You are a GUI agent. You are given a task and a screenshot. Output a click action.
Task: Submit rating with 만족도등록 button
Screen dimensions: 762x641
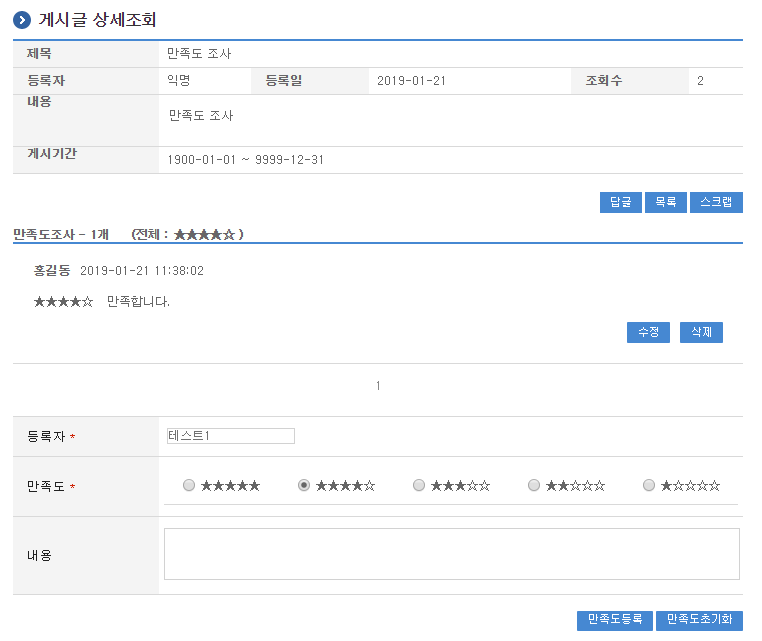[614, 620]
